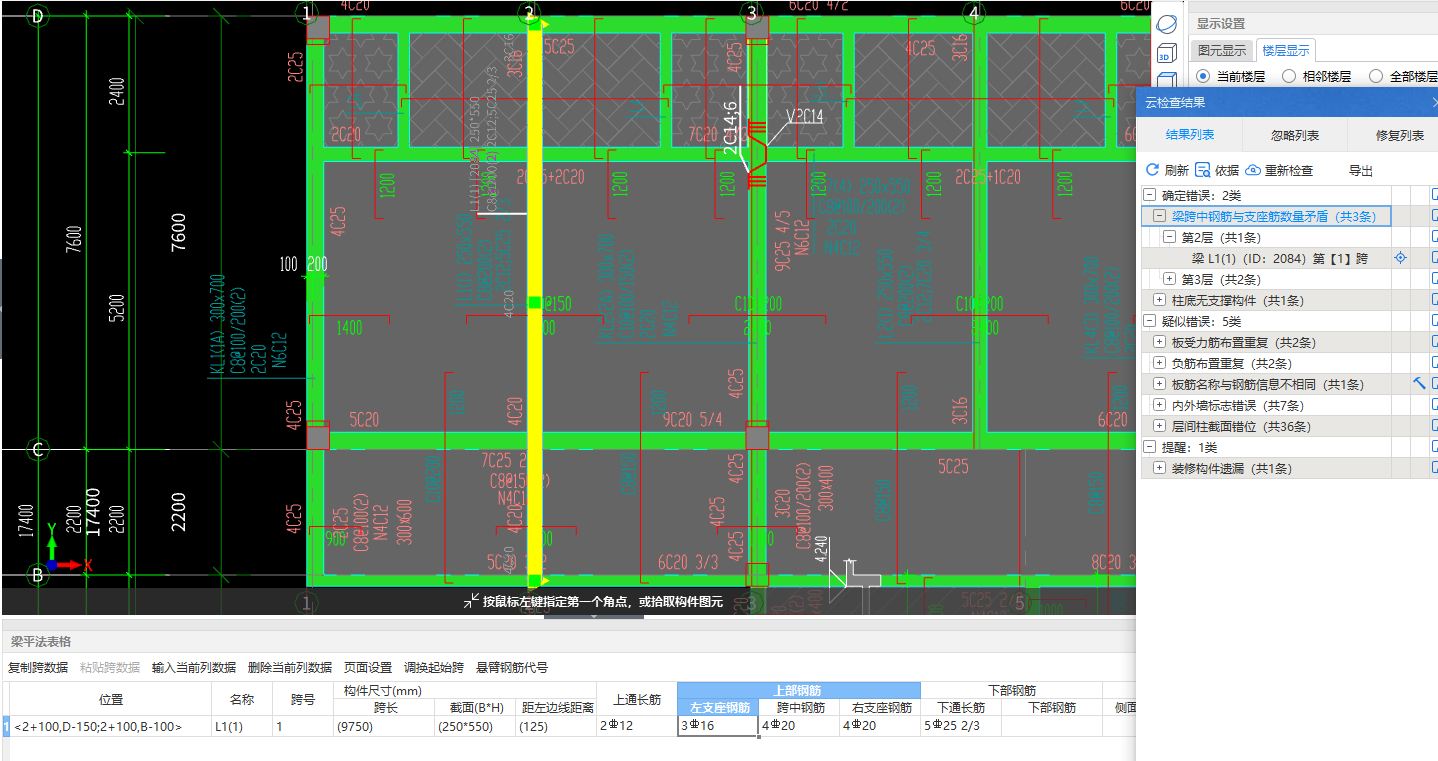Click 删除当前列数据 button
The height and width of the screenshot is (761, 1438).
[x=290, y=667]
